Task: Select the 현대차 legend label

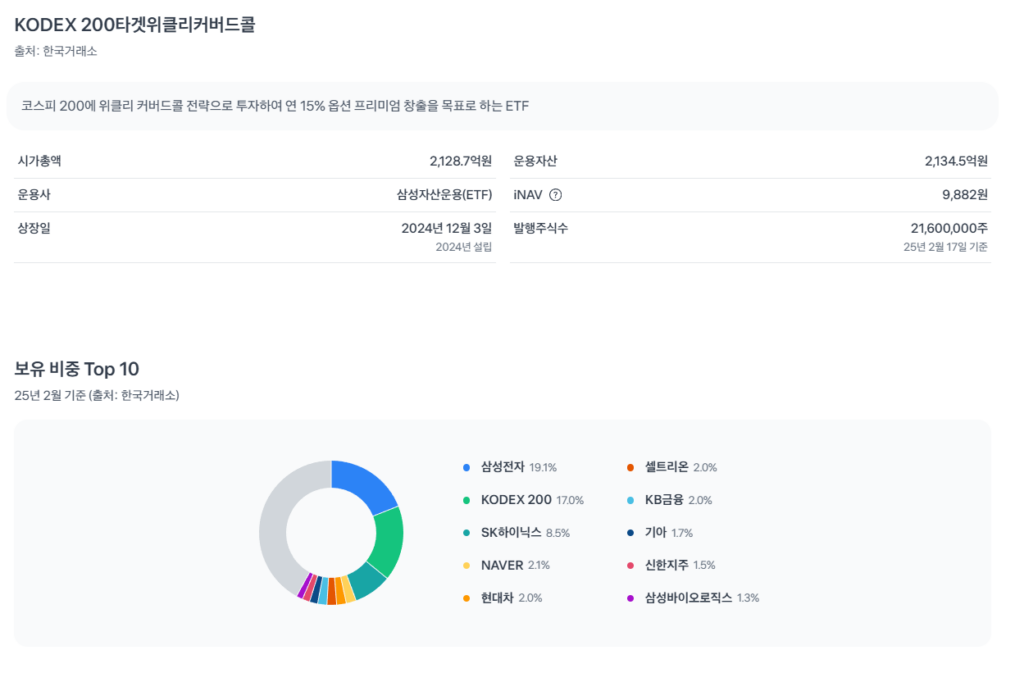Action: (x=498, y=597)
